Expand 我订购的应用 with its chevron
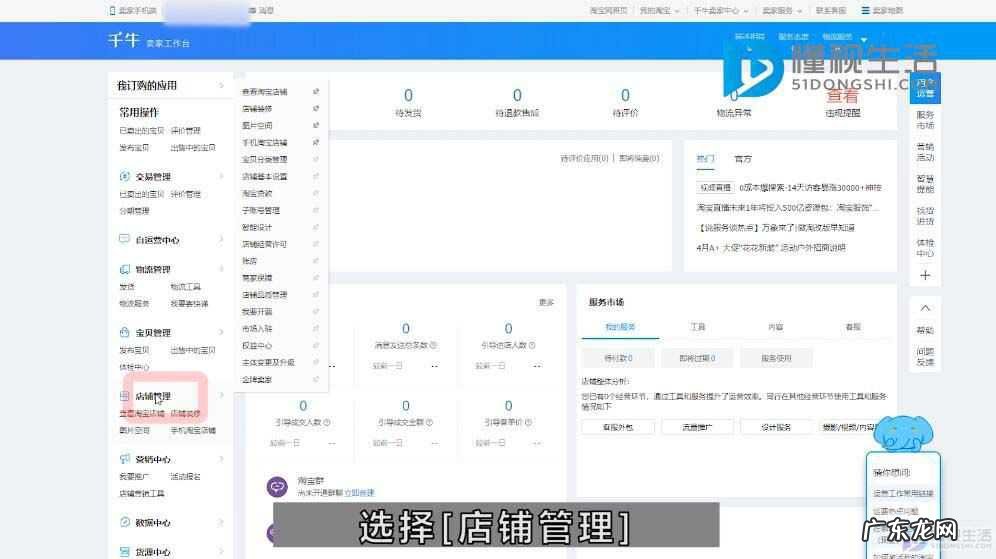 pyautogui.click(x=222, y=85)
